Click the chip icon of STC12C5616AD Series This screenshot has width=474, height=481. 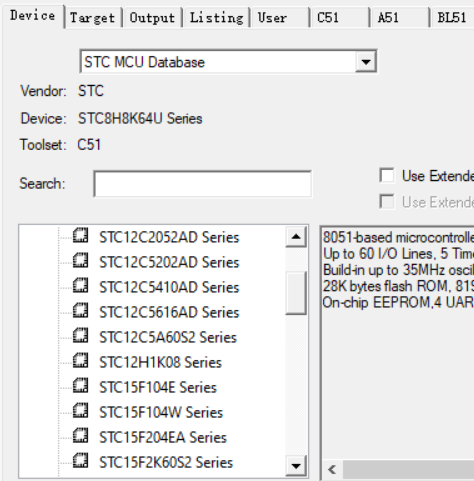[81, 310]
